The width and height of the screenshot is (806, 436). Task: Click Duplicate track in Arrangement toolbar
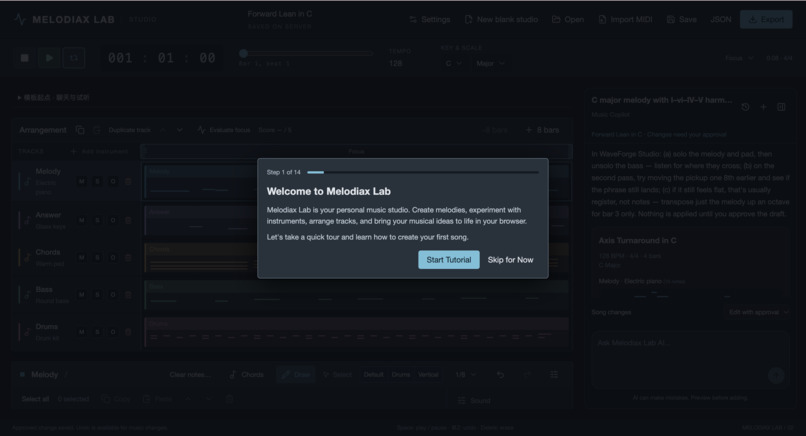(130, 130)
